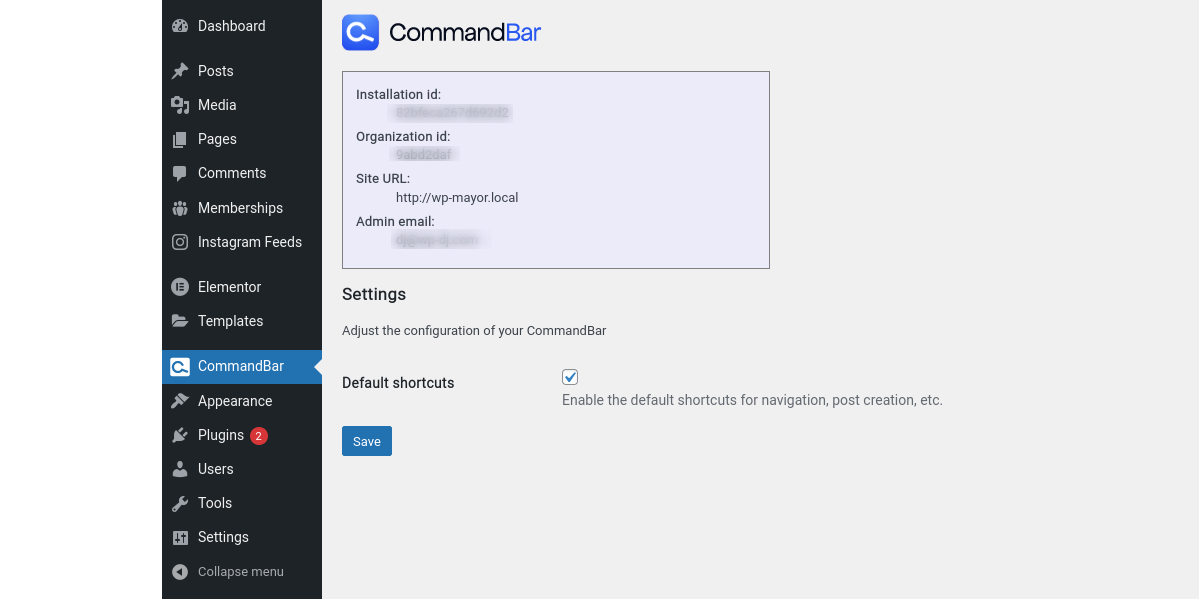Click the Settings section heading
This screenshot has width=1200, height=600.
coord(374,295)
